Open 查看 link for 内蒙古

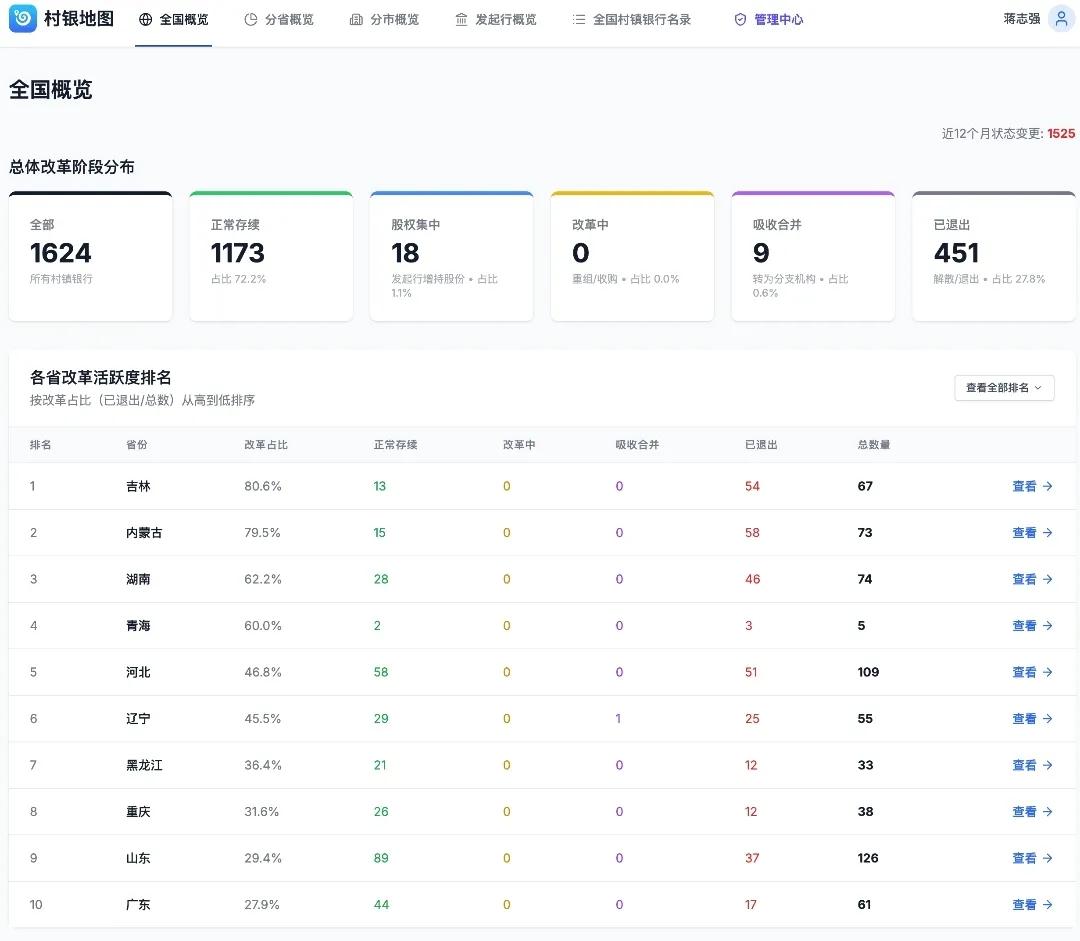[x=1032, y=533]
